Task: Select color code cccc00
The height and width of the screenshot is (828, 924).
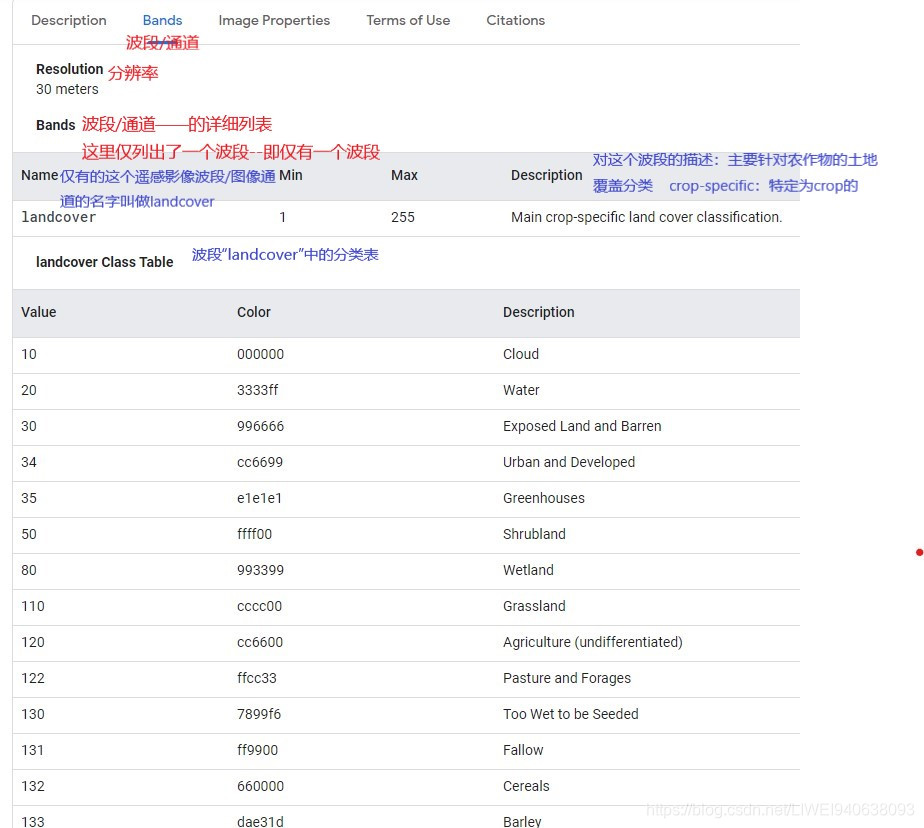Action: [x=259, y=606]
